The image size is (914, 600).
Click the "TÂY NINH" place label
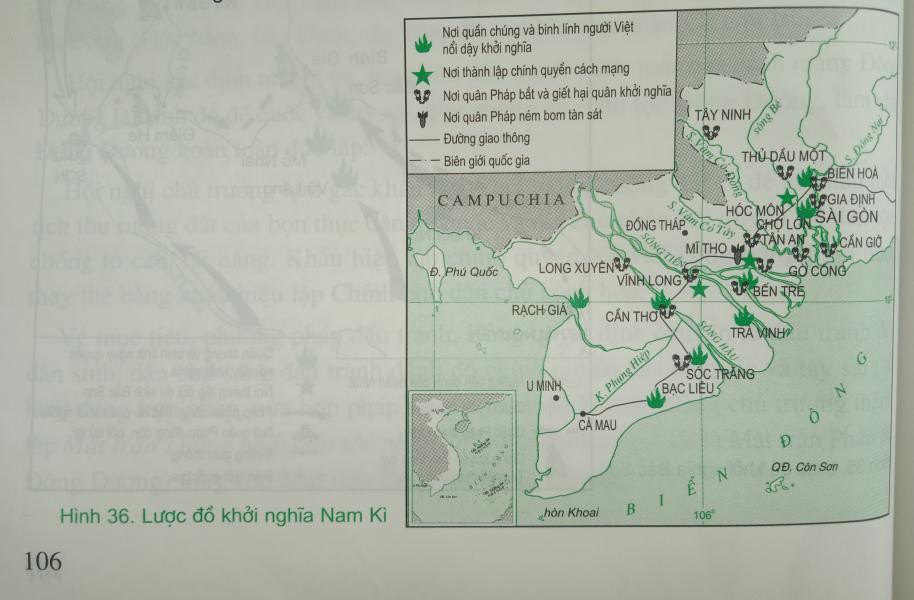click(x=723, y=115)
